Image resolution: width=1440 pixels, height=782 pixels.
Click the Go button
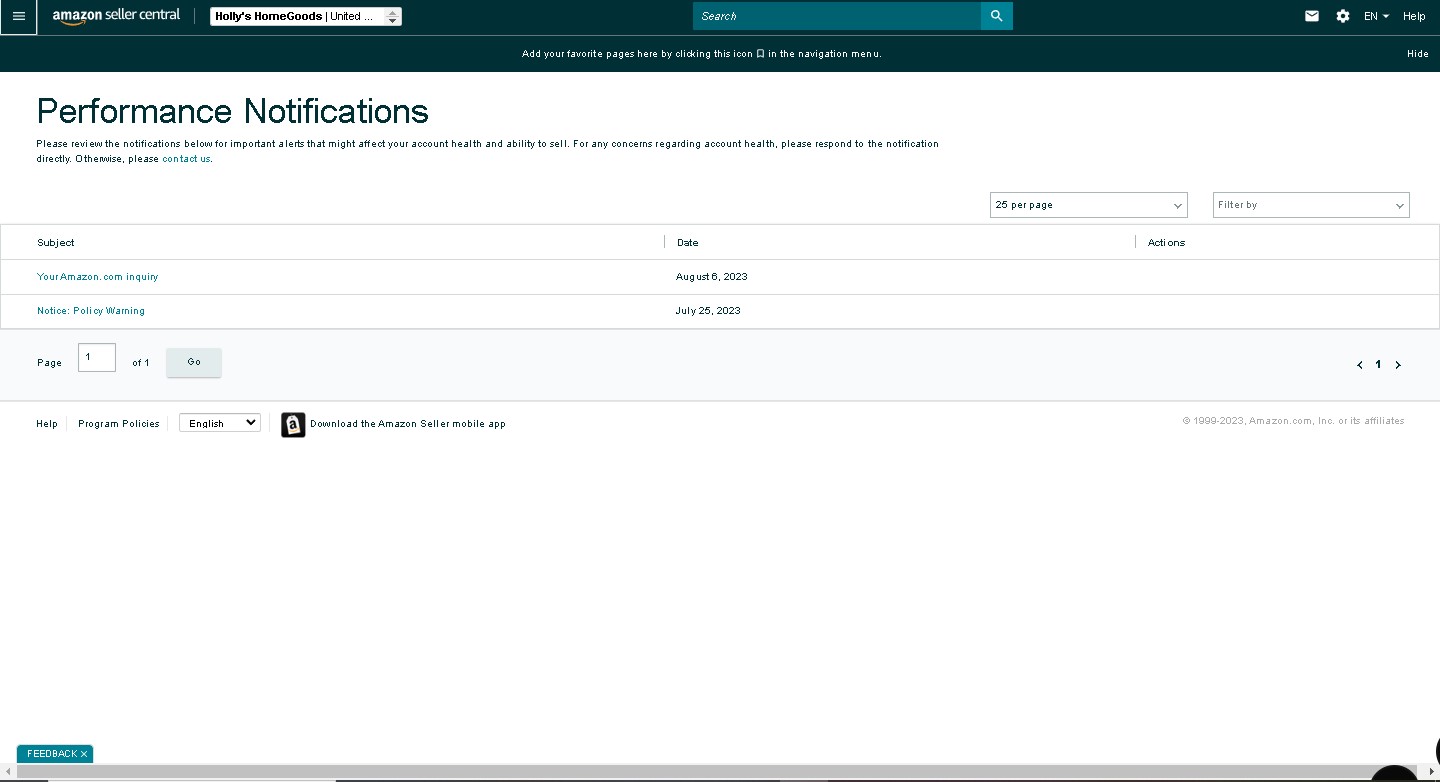pyautogui.click(x=194, y=362)
